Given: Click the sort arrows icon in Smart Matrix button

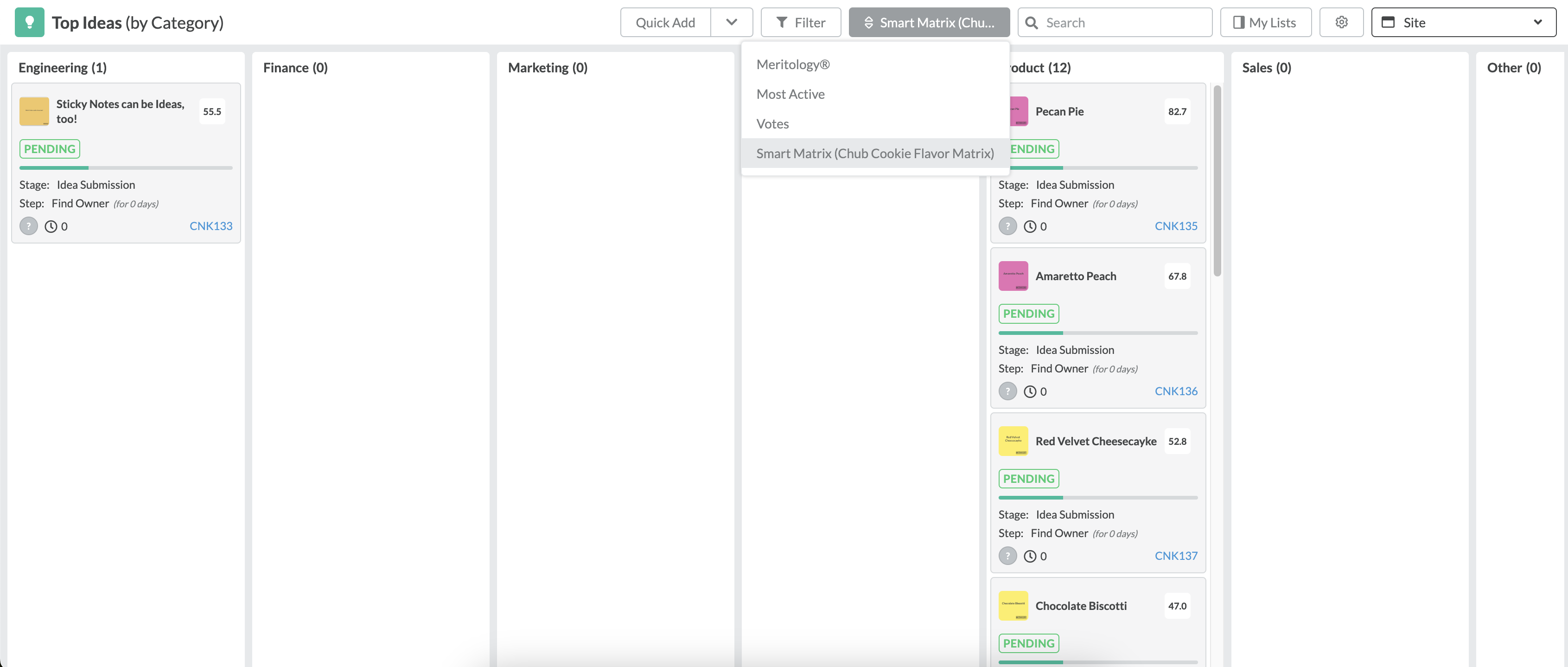Looking at the screenshot, I should (868, 23).
